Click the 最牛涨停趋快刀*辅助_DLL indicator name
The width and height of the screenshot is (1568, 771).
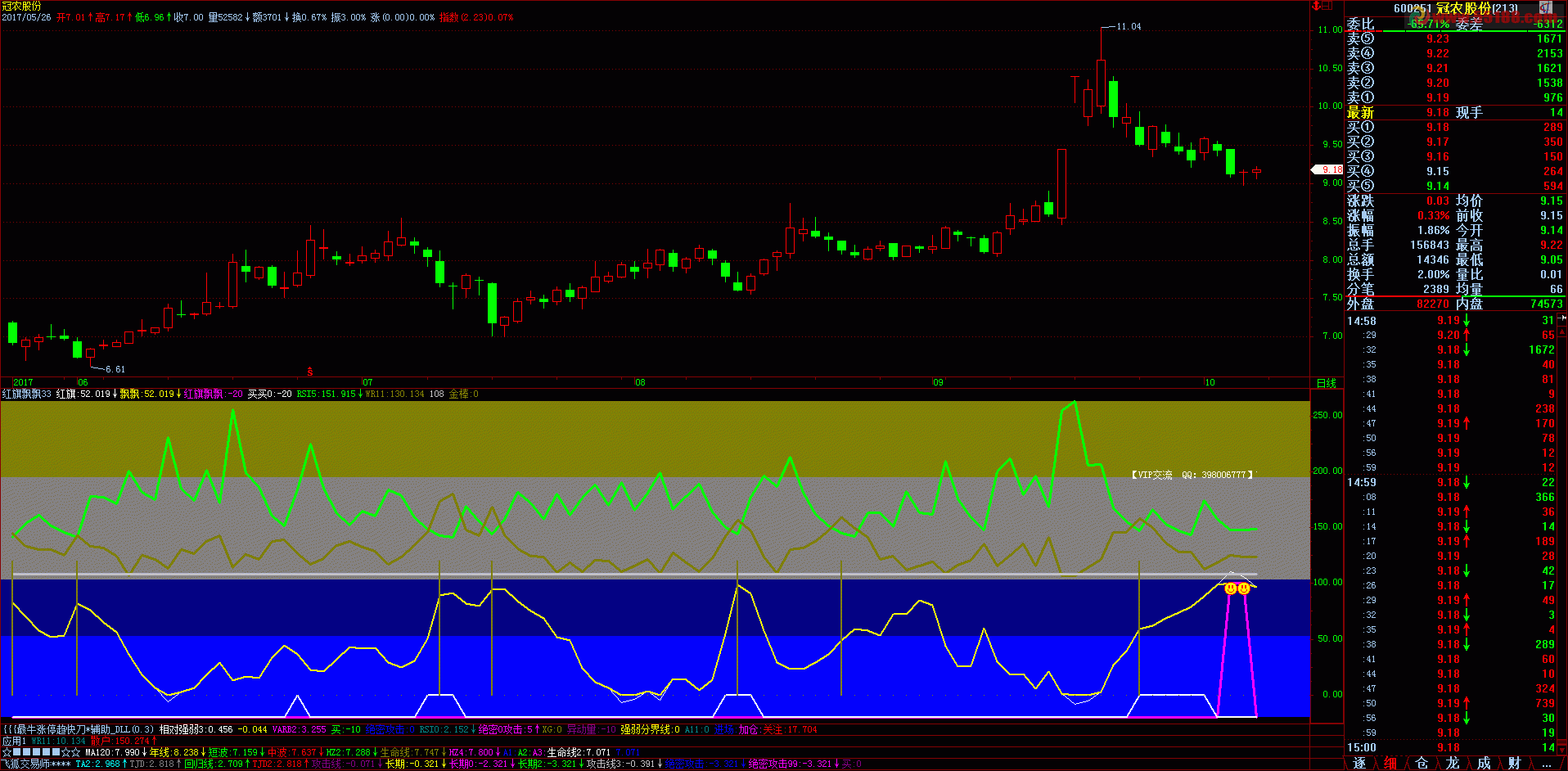(78, 729)
